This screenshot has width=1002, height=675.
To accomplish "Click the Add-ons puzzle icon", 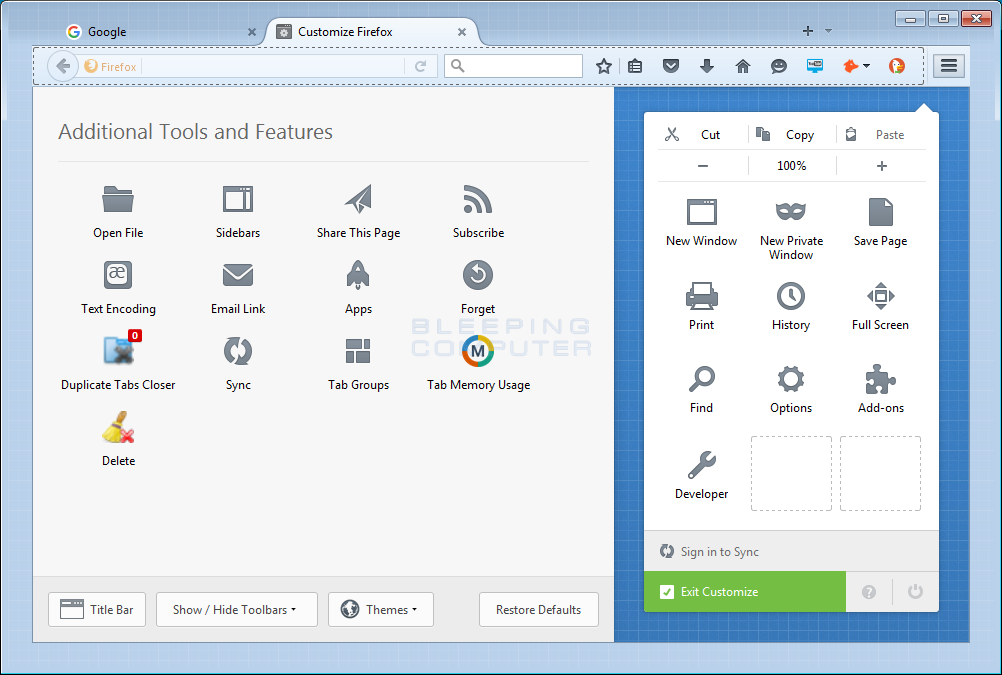I will pyautogui.click(x=881, y=379).
